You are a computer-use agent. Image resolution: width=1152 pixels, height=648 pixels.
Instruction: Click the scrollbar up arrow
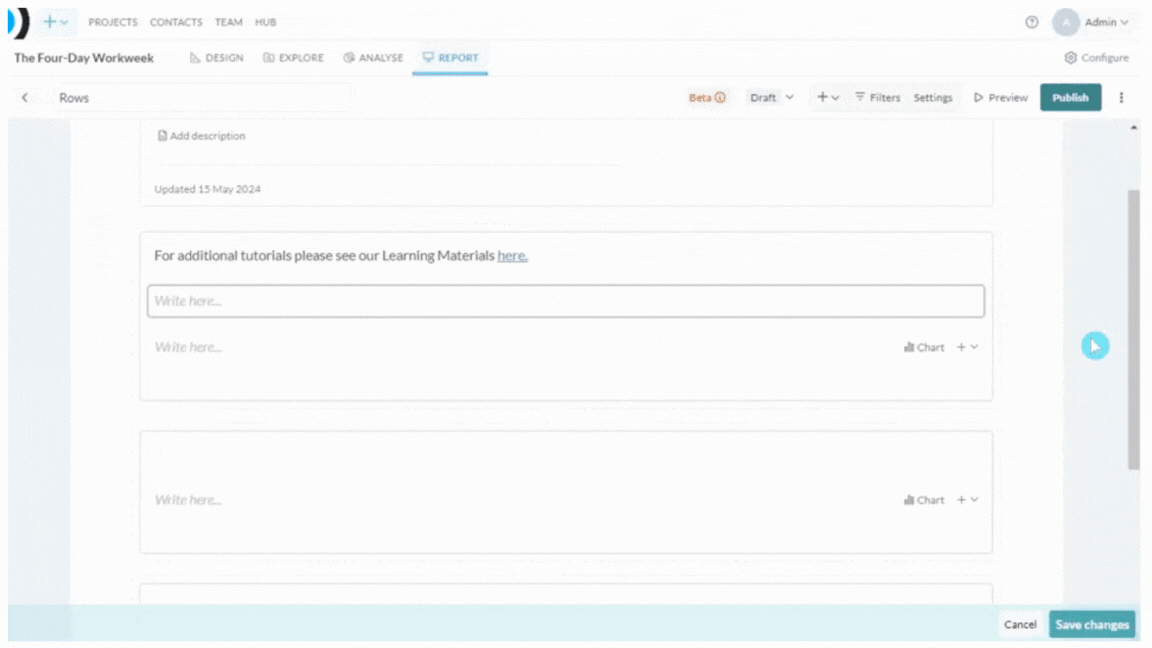1134,128
